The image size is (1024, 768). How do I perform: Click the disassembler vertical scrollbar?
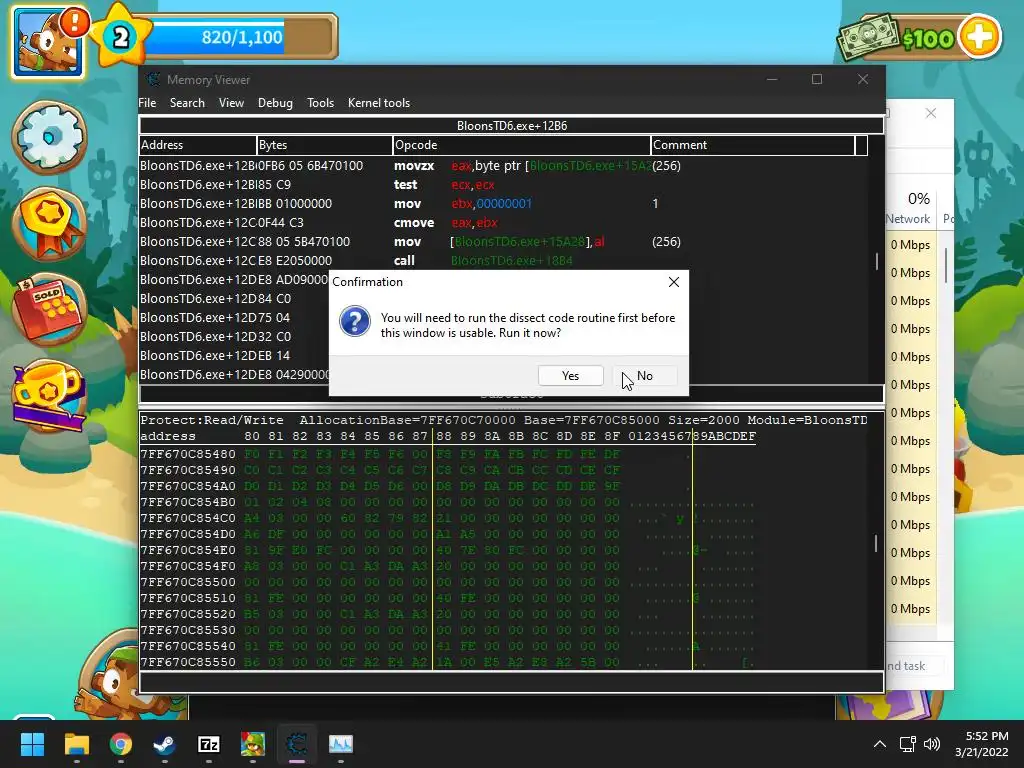[877, 261]
